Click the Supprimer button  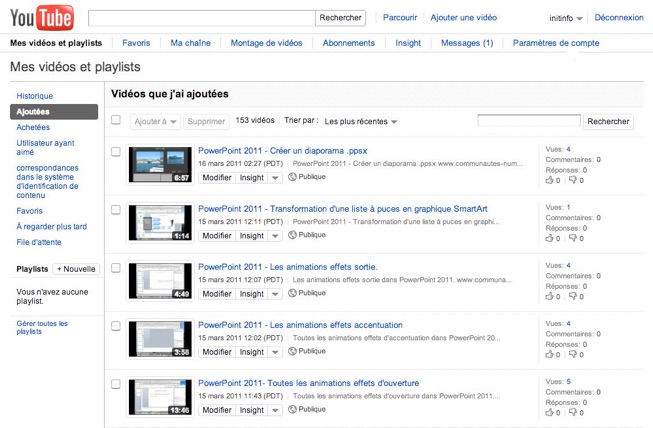pos(206,122)
